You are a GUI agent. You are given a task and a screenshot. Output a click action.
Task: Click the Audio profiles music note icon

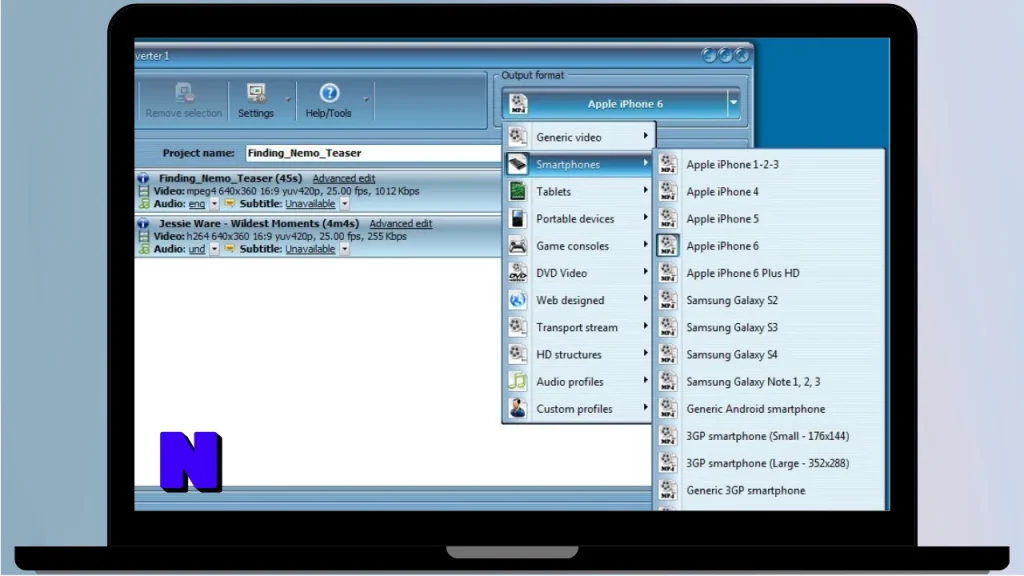(517, 381)
